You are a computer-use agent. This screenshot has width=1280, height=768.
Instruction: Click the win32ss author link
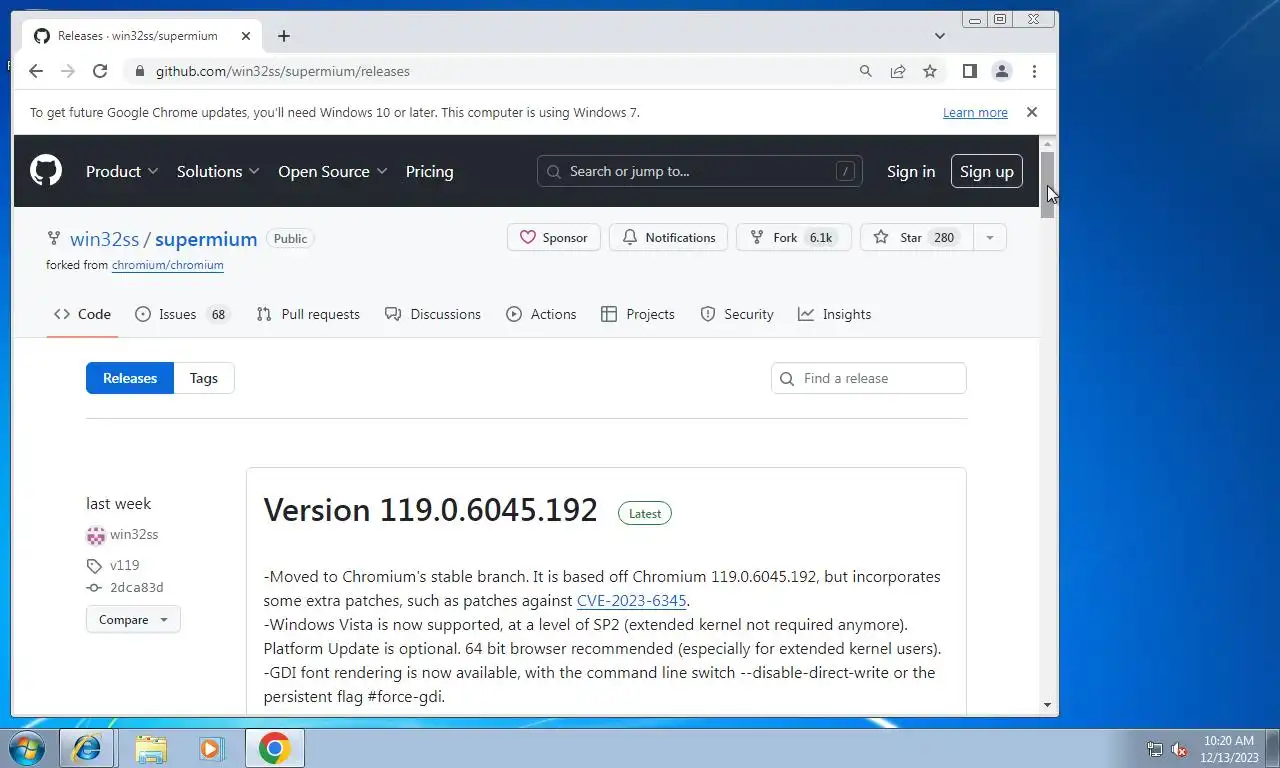[134, 535]
